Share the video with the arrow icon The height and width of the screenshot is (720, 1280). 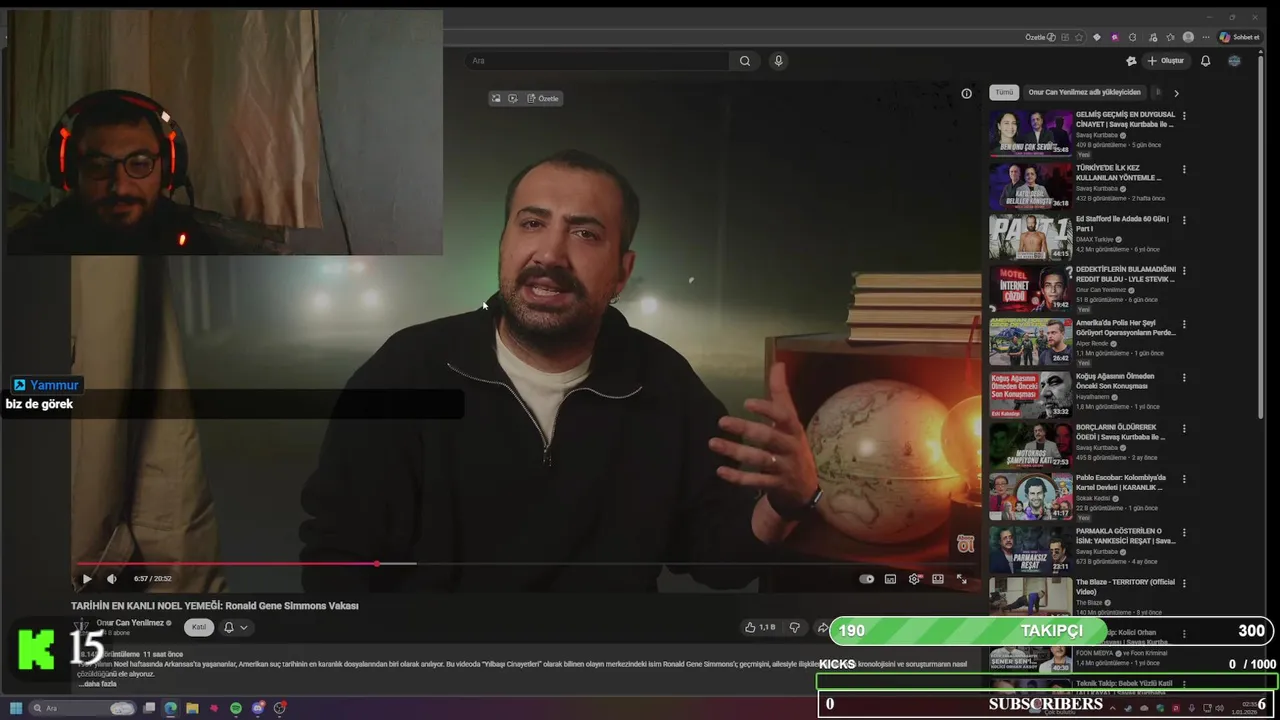click(823, 628)
